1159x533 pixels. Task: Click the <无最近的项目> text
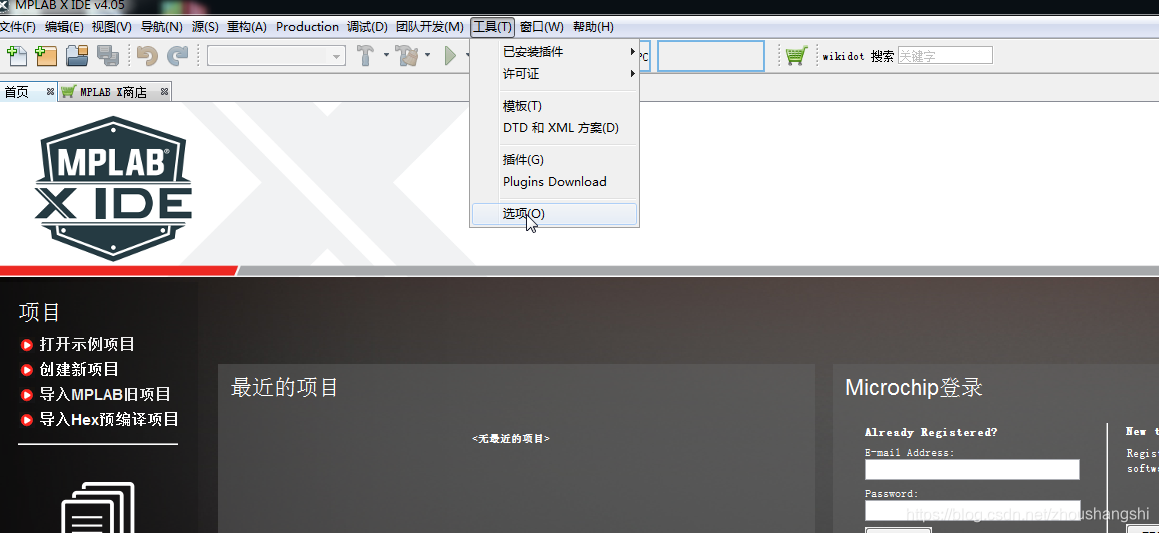pos(511,438)
